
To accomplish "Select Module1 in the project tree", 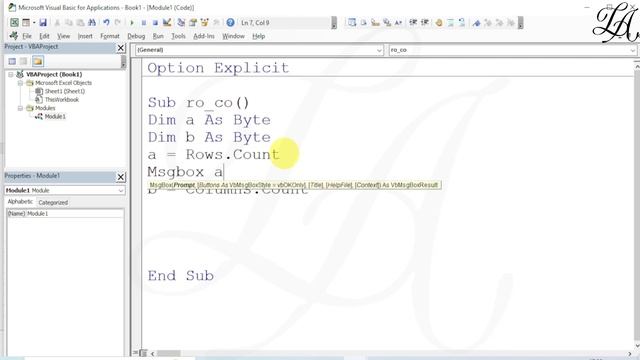I will coord(55,117).
